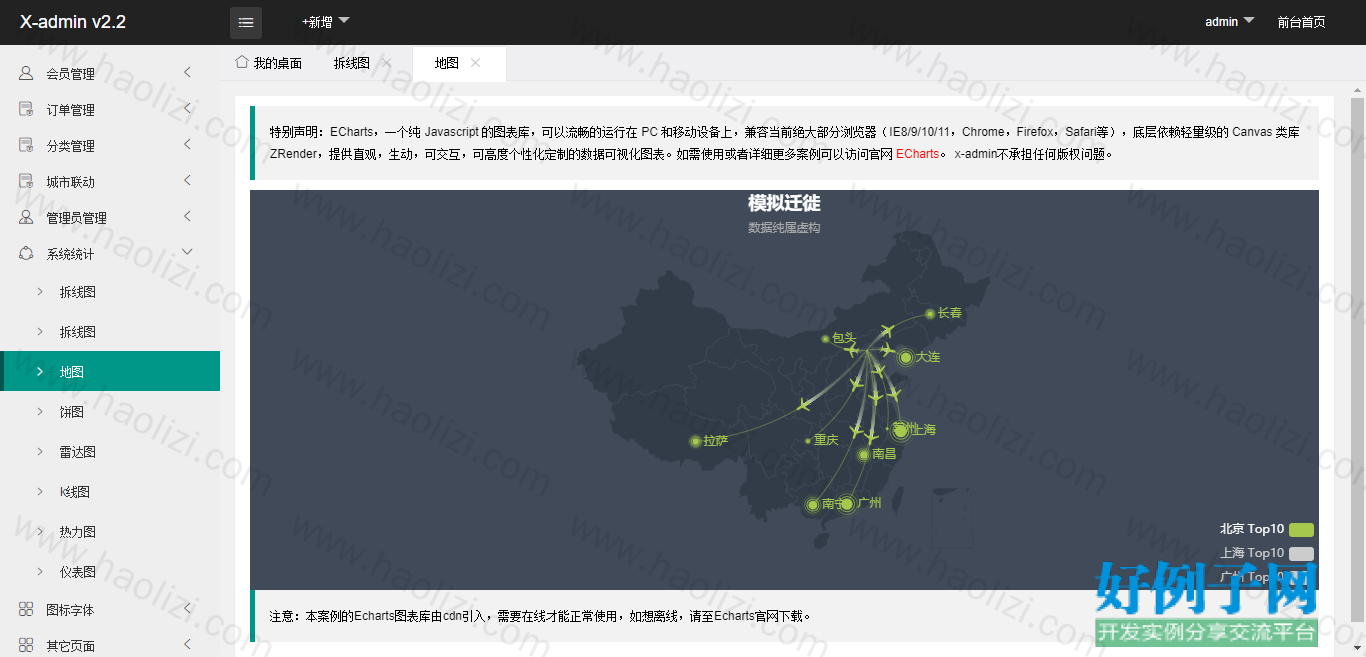Click the home icon on 我的桌面 tab
1366x657 pixels.
[x=241, y=62]
